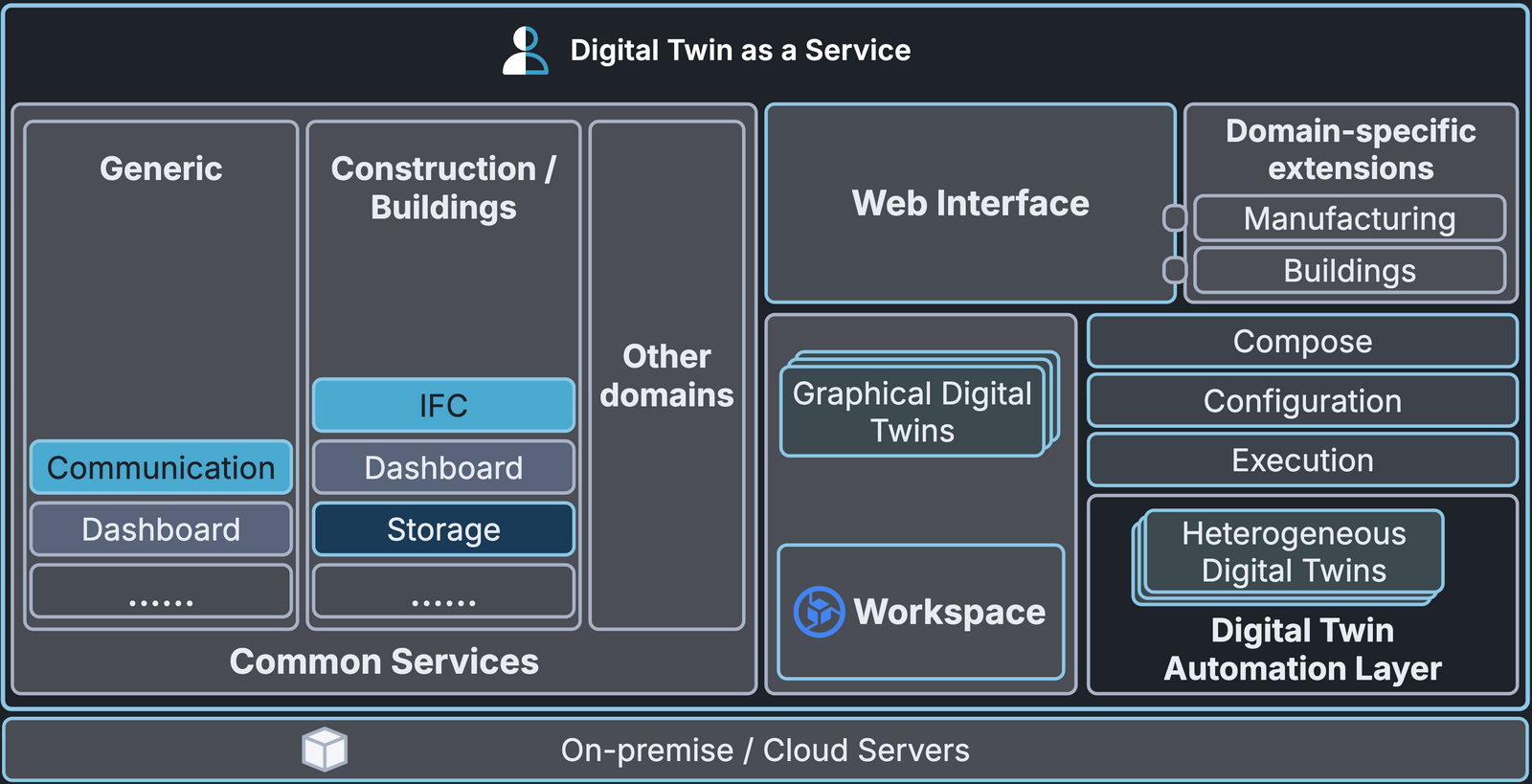
Task: Select the IFC box under Construction / Buildings
Action: click(443, 405)
